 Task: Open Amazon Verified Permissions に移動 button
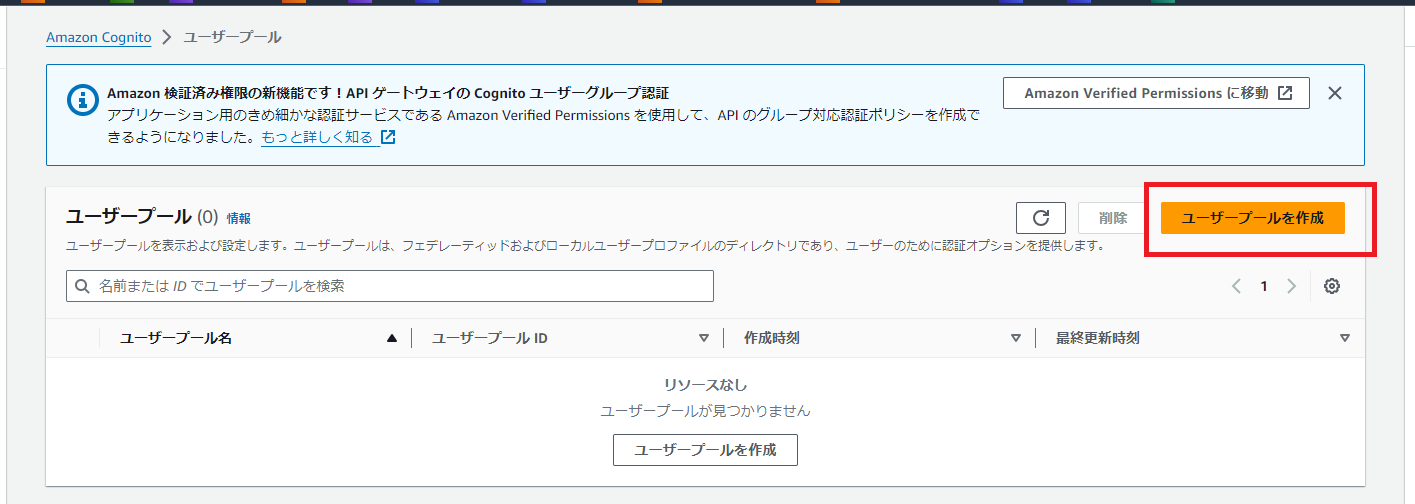1156,93
